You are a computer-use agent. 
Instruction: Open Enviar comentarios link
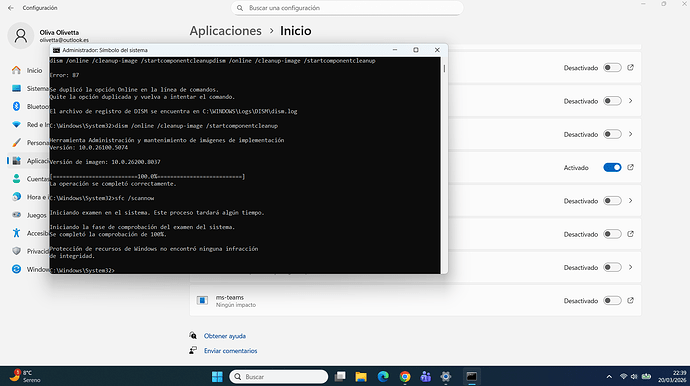230,351
